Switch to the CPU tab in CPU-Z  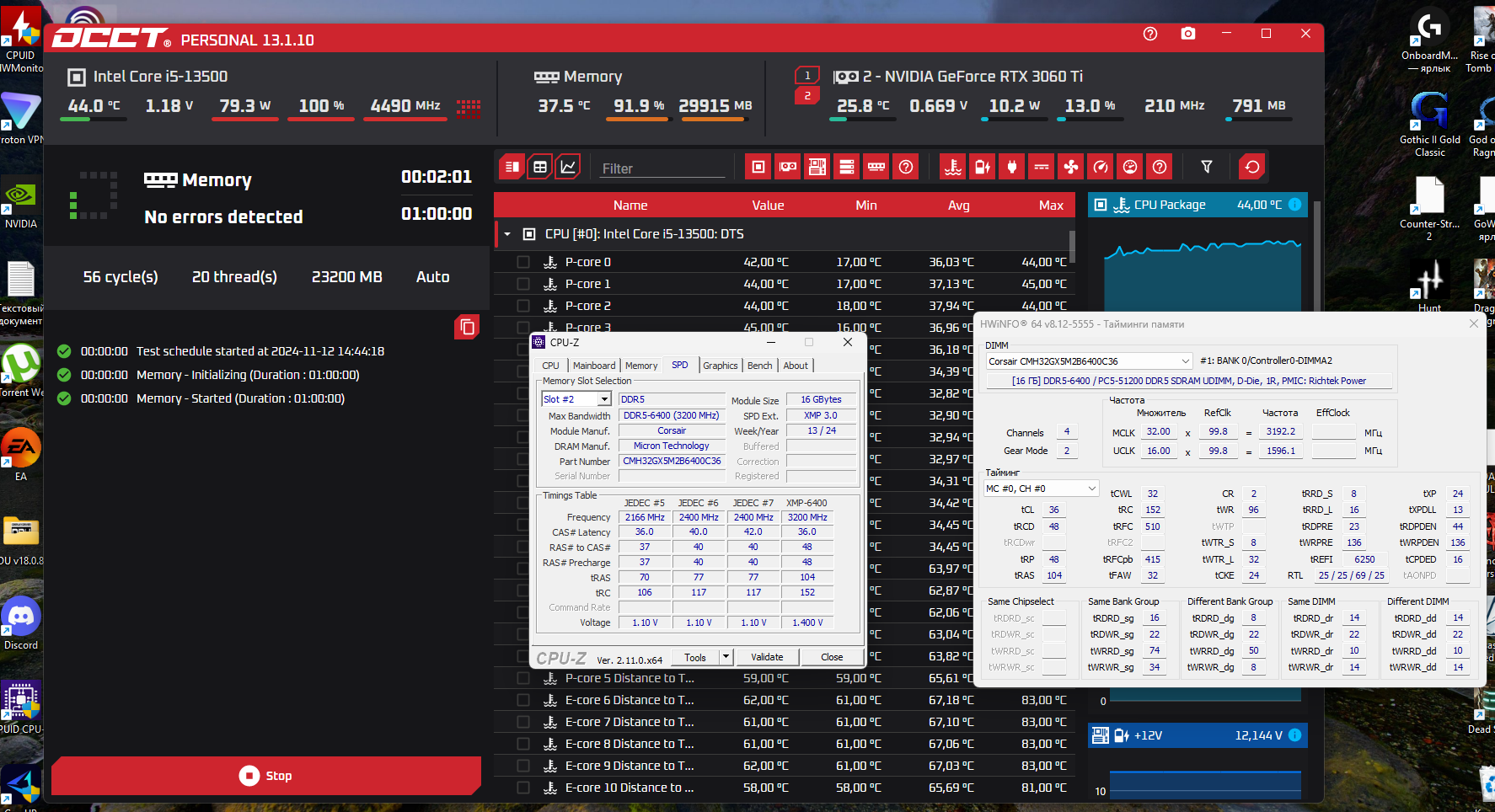point(550,366)
